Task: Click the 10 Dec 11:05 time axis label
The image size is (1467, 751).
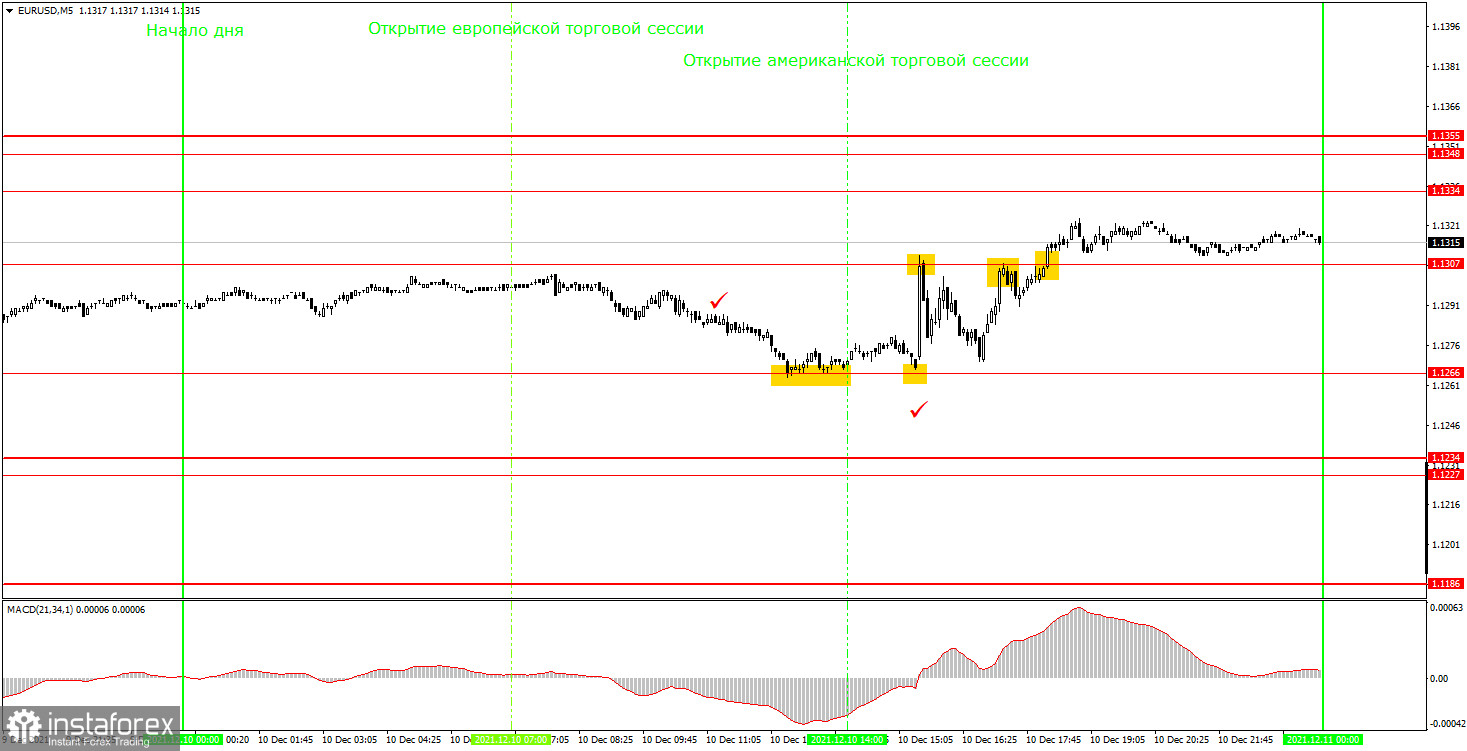Action: pos(734,740)
